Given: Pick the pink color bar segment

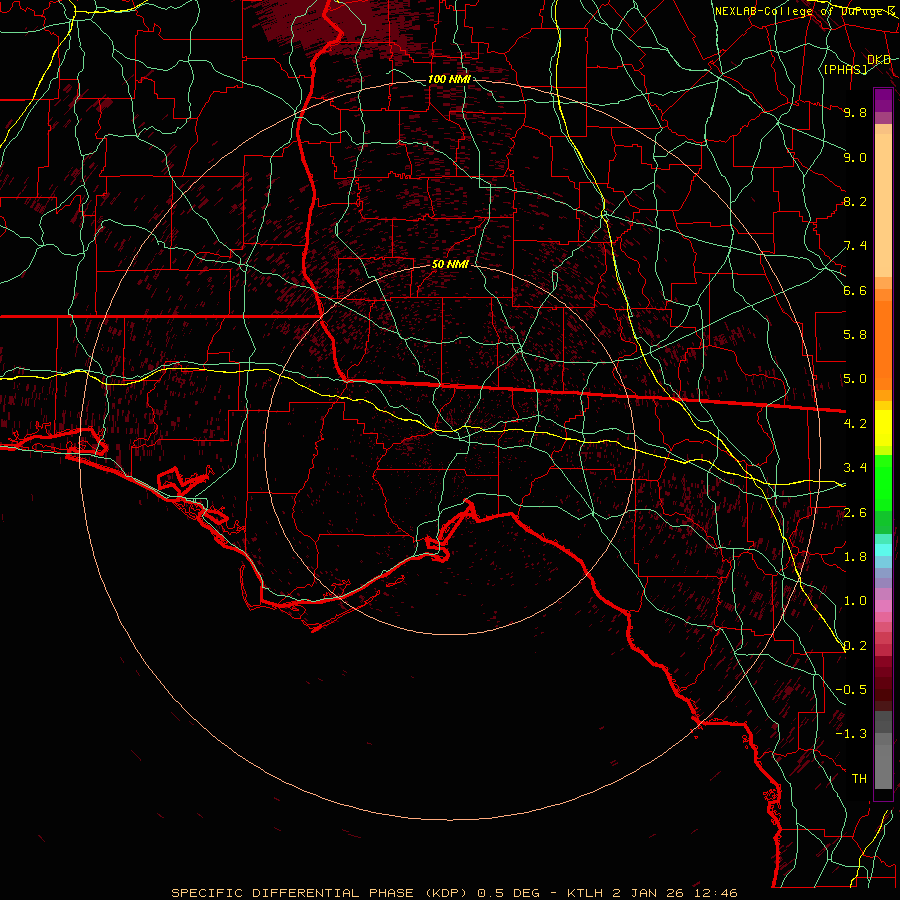Looking at the screenshot, I should [883, 606].
